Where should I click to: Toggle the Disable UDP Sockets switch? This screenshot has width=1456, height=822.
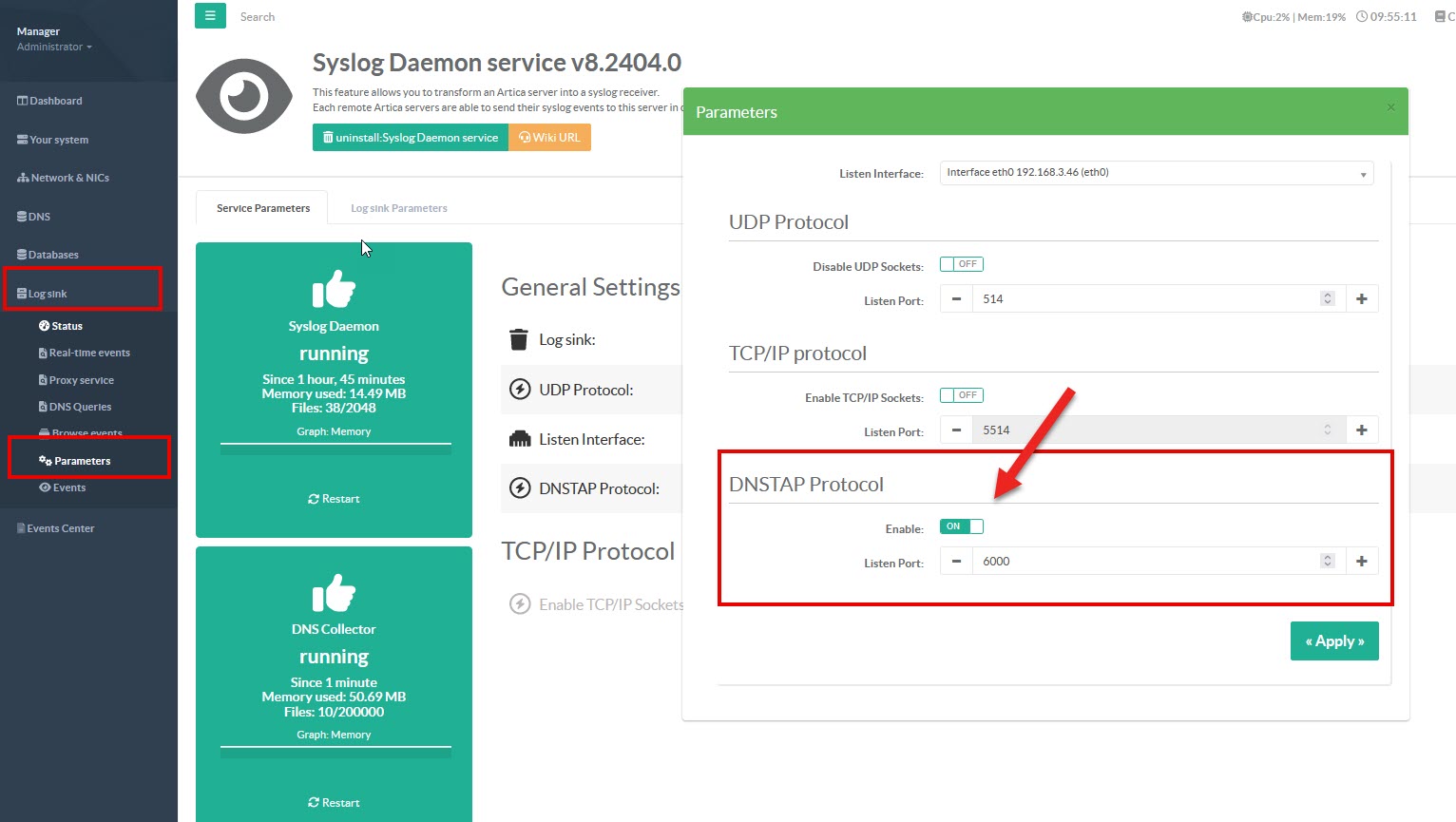(x=961, y=264)
